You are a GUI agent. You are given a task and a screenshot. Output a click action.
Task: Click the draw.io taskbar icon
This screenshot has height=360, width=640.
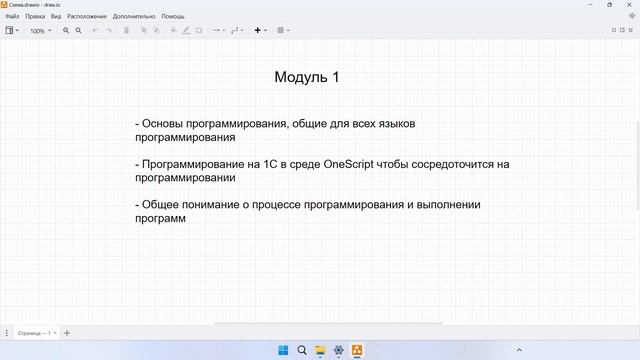pyautogui.click(x=357, y=350)
